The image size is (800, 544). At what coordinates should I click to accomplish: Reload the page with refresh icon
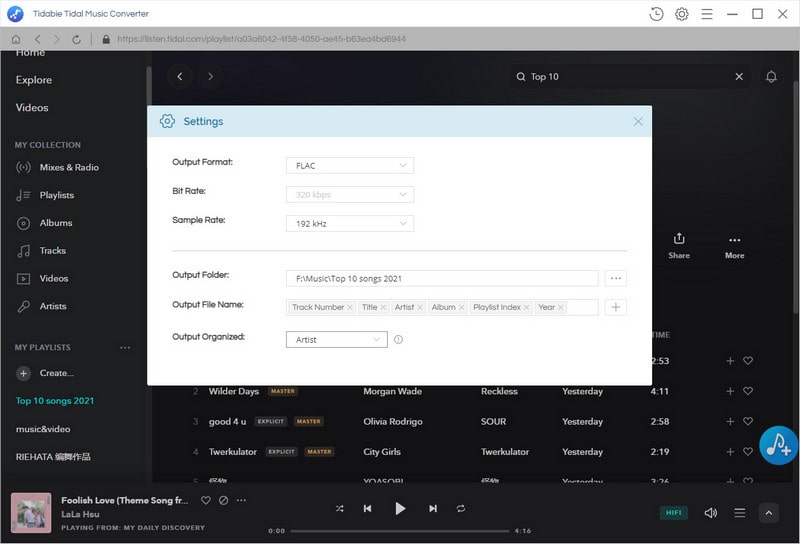click(x=77, y=39)
